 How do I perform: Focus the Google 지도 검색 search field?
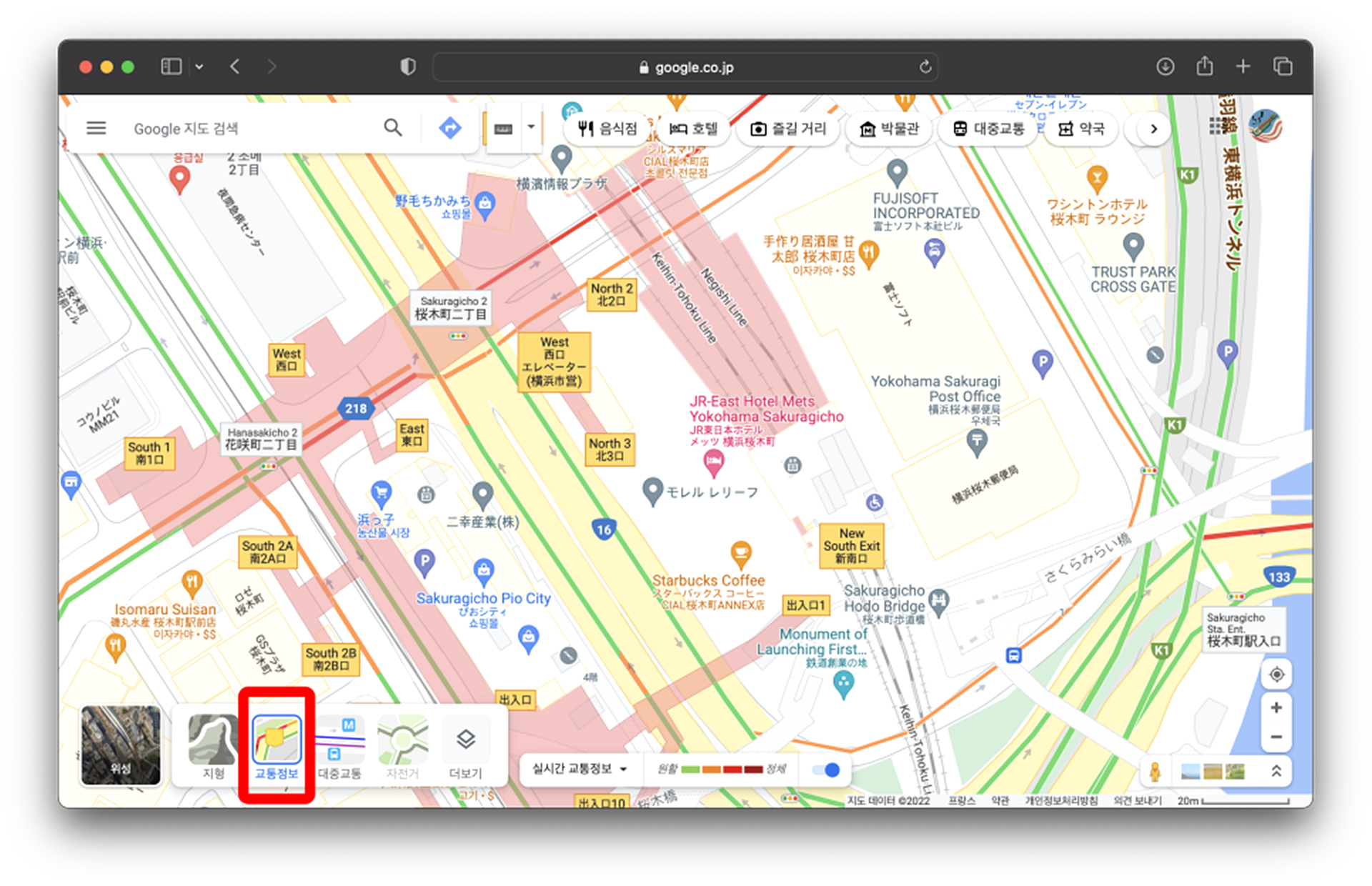click(x=250, y=129)
